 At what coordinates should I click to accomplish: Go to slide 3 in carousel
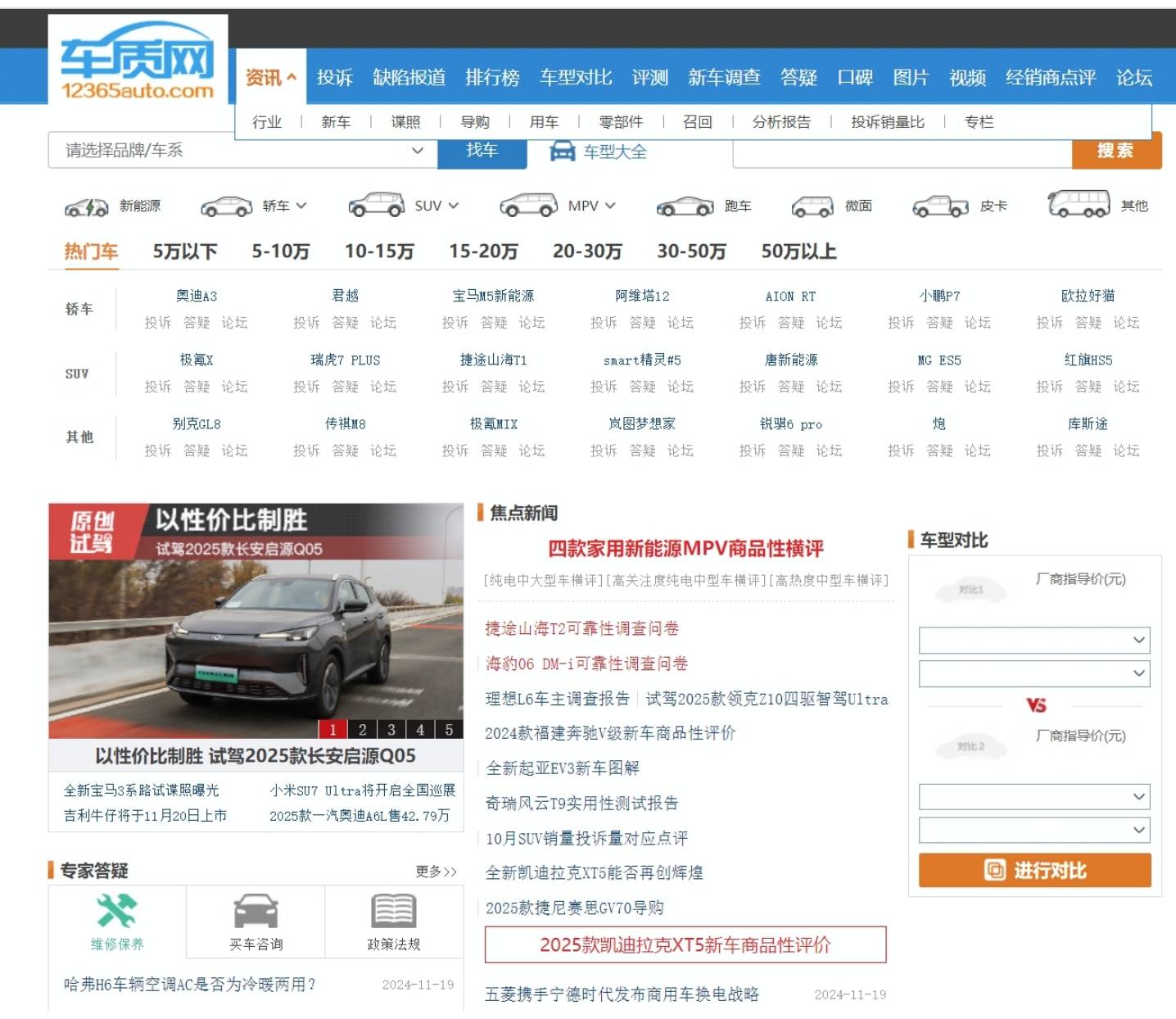coord(391,729)
